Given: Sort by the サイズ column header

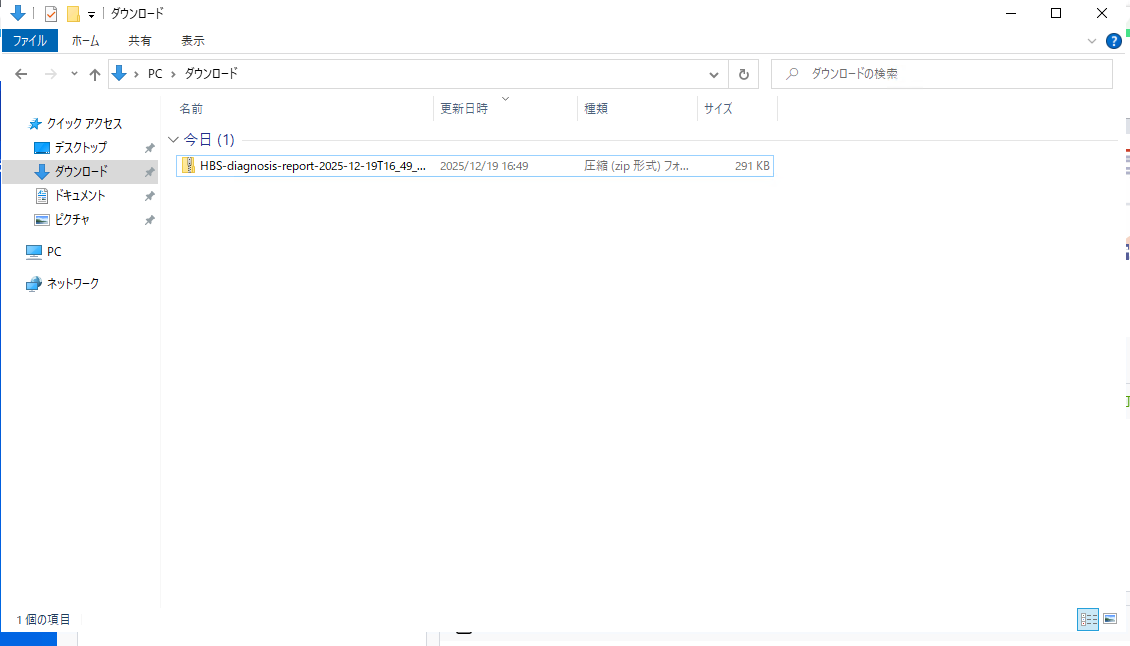Looking at the screenshot, I should point(718,108).
